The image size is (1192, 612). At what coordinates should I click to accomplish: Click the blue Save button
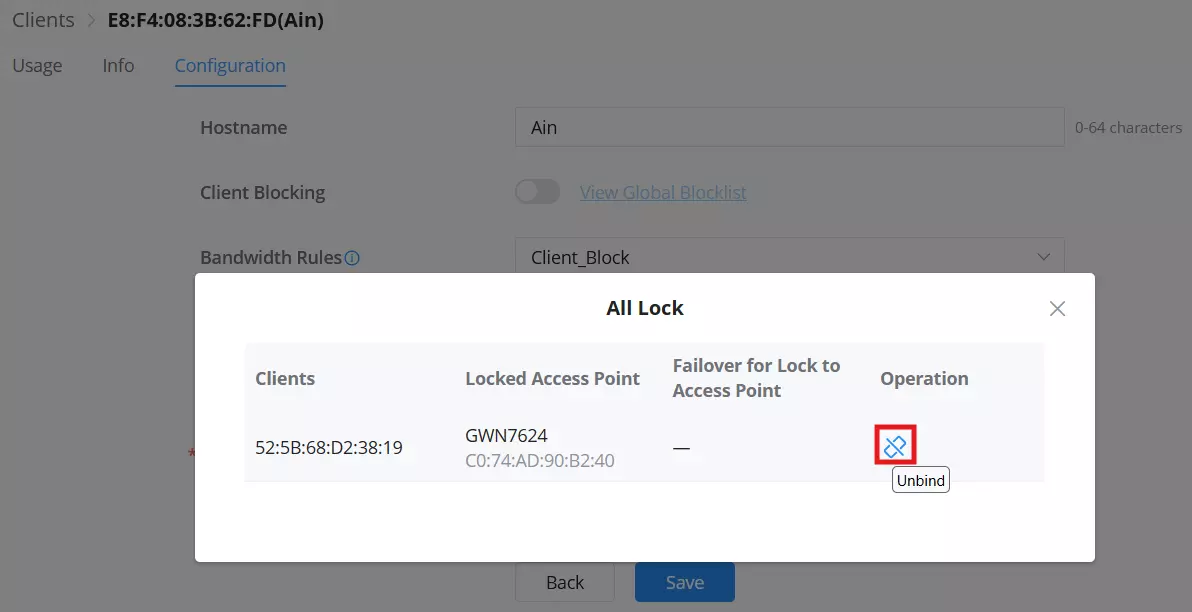[x=685, y=582]
